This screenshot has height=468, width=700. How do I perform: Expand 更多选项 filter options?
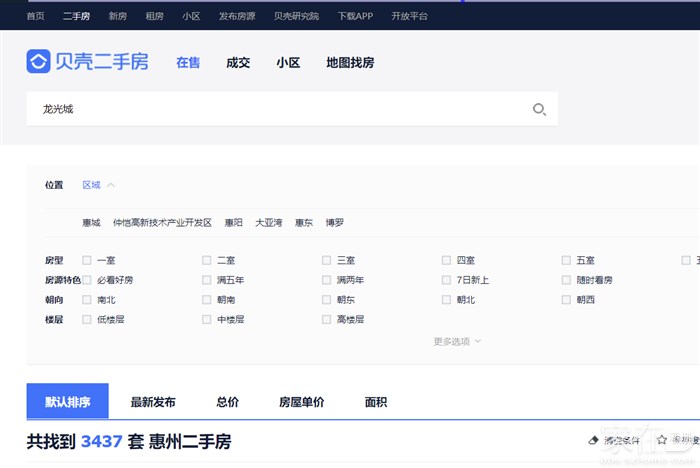click(457, 341)
